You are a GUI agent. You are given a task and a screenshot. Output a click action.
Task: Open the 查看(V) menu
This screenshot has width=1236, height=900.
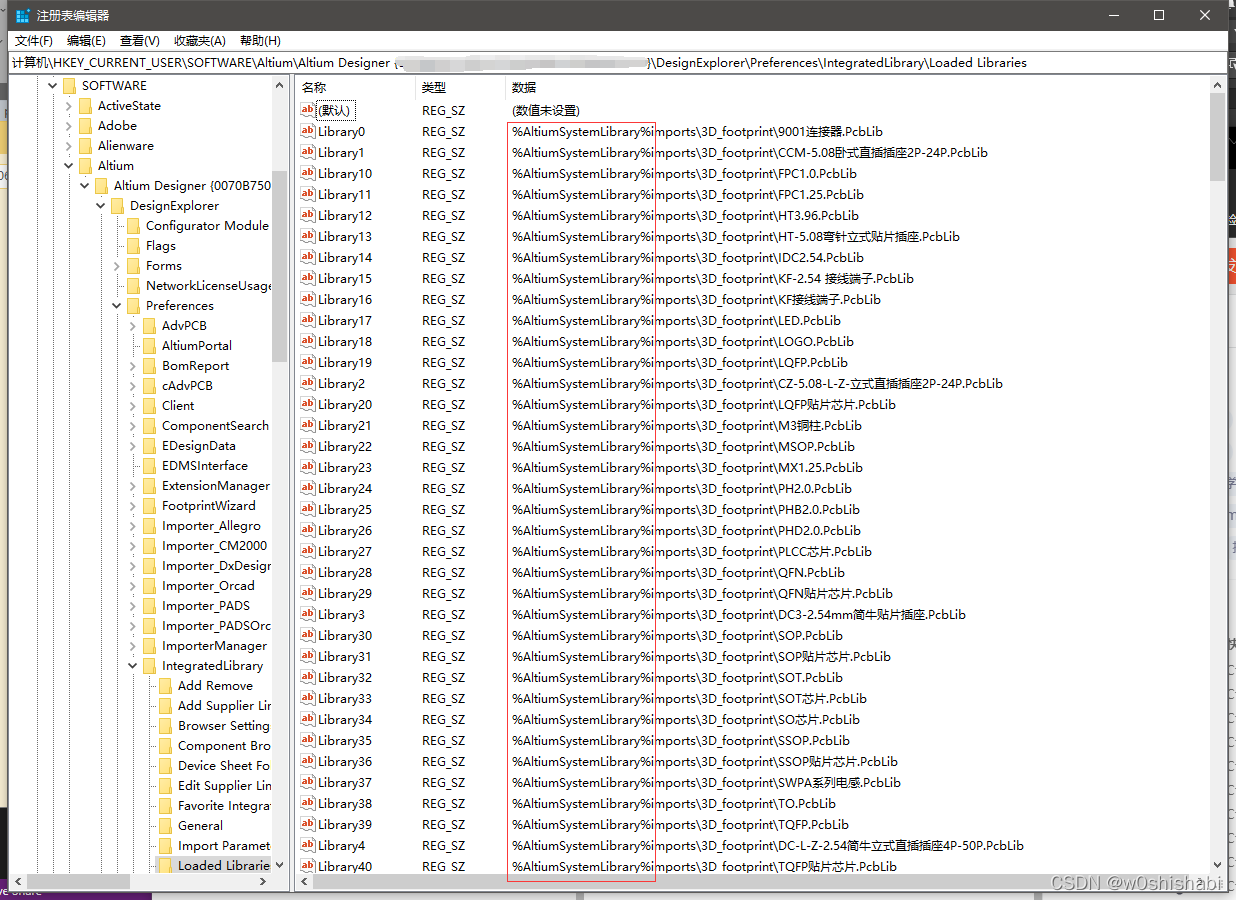(139, 40)
